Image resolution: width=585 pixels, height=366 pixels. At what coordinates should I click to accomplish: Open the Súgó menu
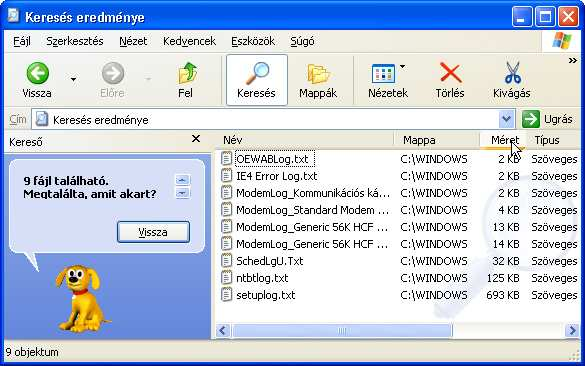tap(302, 41)
